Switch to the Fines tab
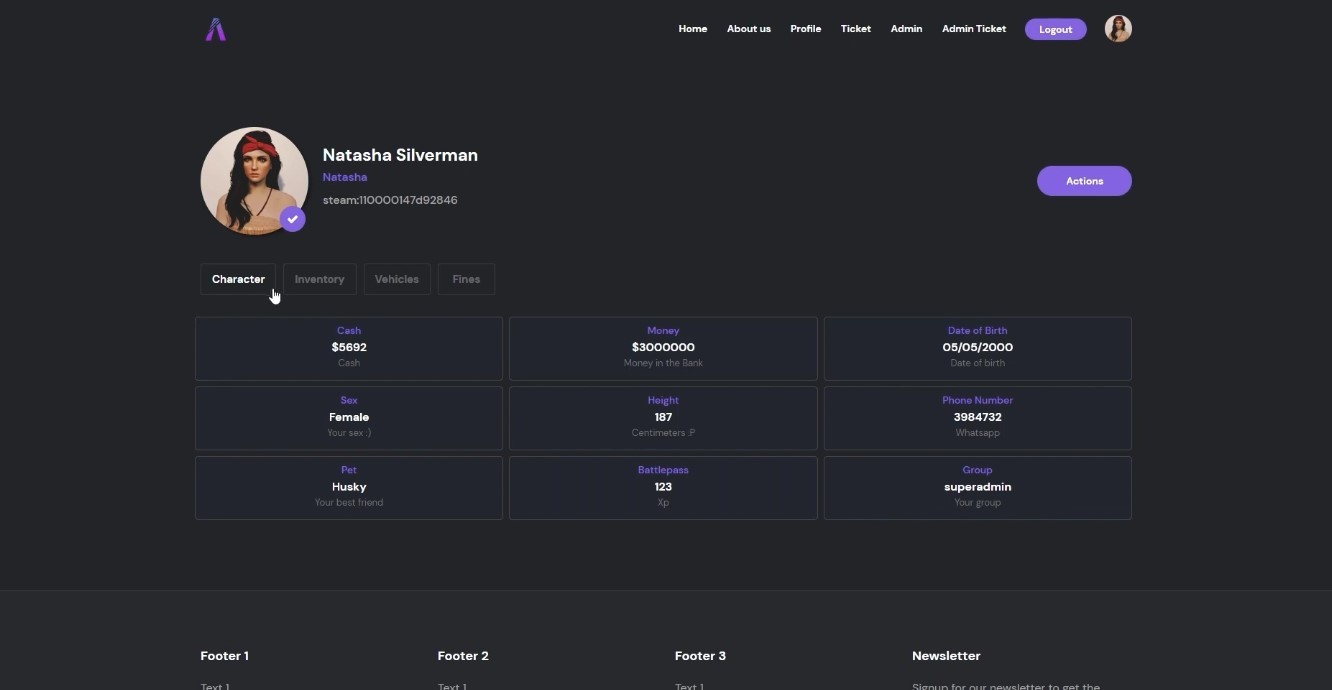Image resolution: width=1332 pixels, height=690 pixels. (x=466, y=279)
